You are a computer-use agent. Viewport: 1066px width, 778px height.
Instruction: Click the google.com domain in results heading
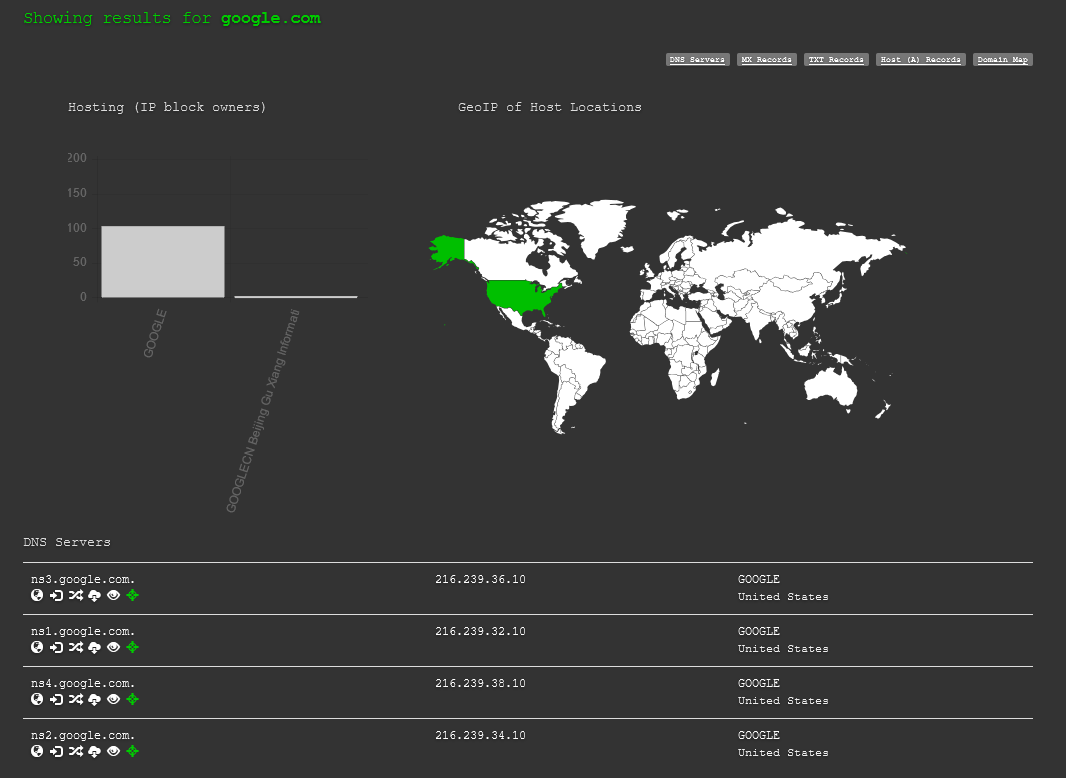tap(271, 18)
